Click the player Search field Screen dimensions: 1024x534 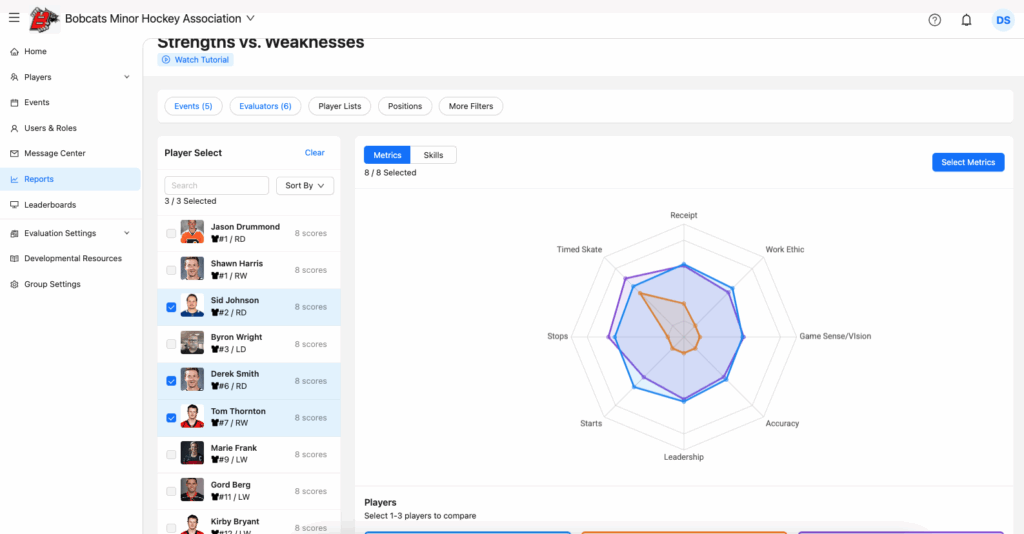point(216,186)
